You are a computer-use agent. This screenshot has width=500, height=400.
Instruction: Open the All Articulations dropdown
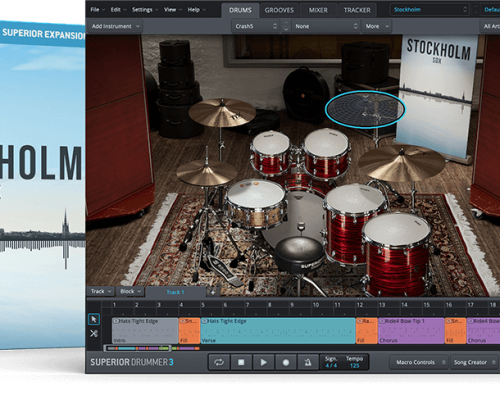point(490,26)
